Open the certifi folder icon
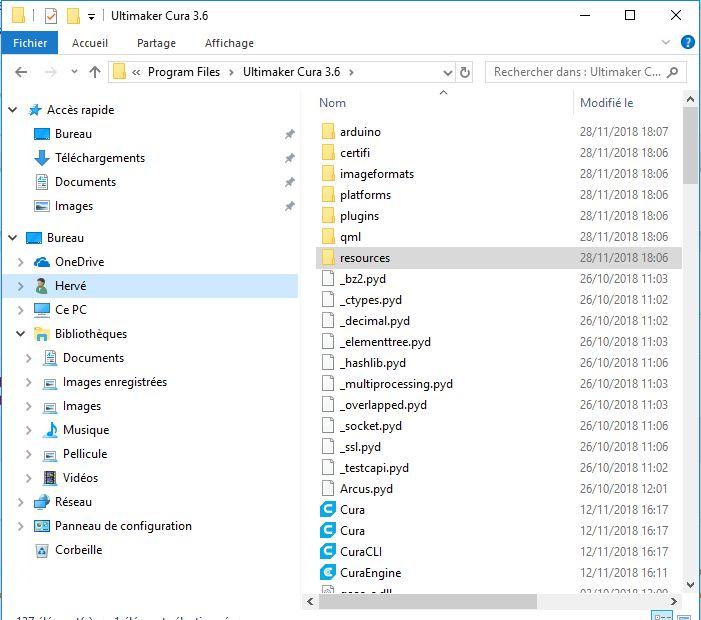The image size is (701, 620). (x=328, y=152)
